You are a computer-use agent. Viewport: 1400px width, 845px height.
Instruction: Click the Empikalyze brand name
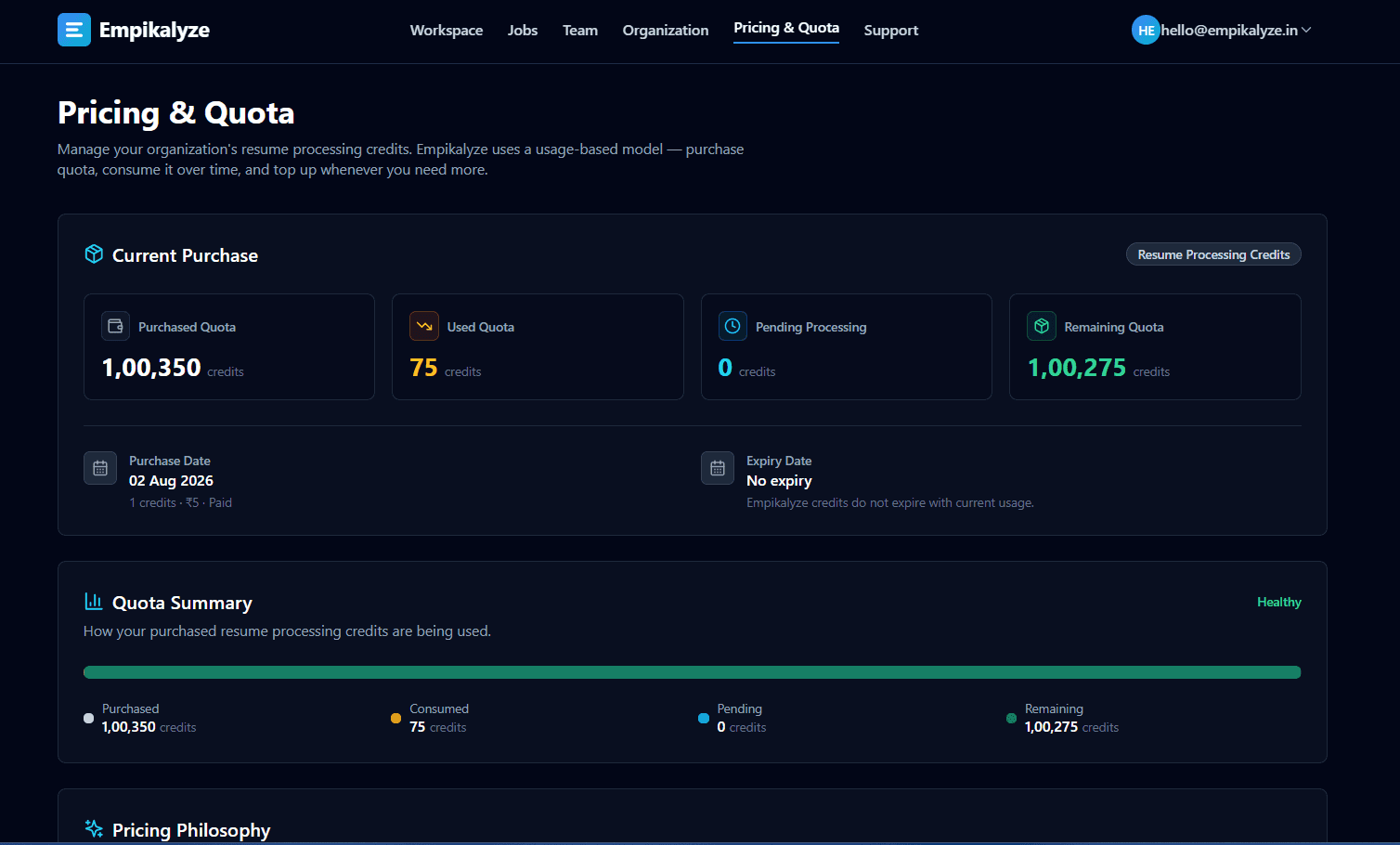coord(154,30)
